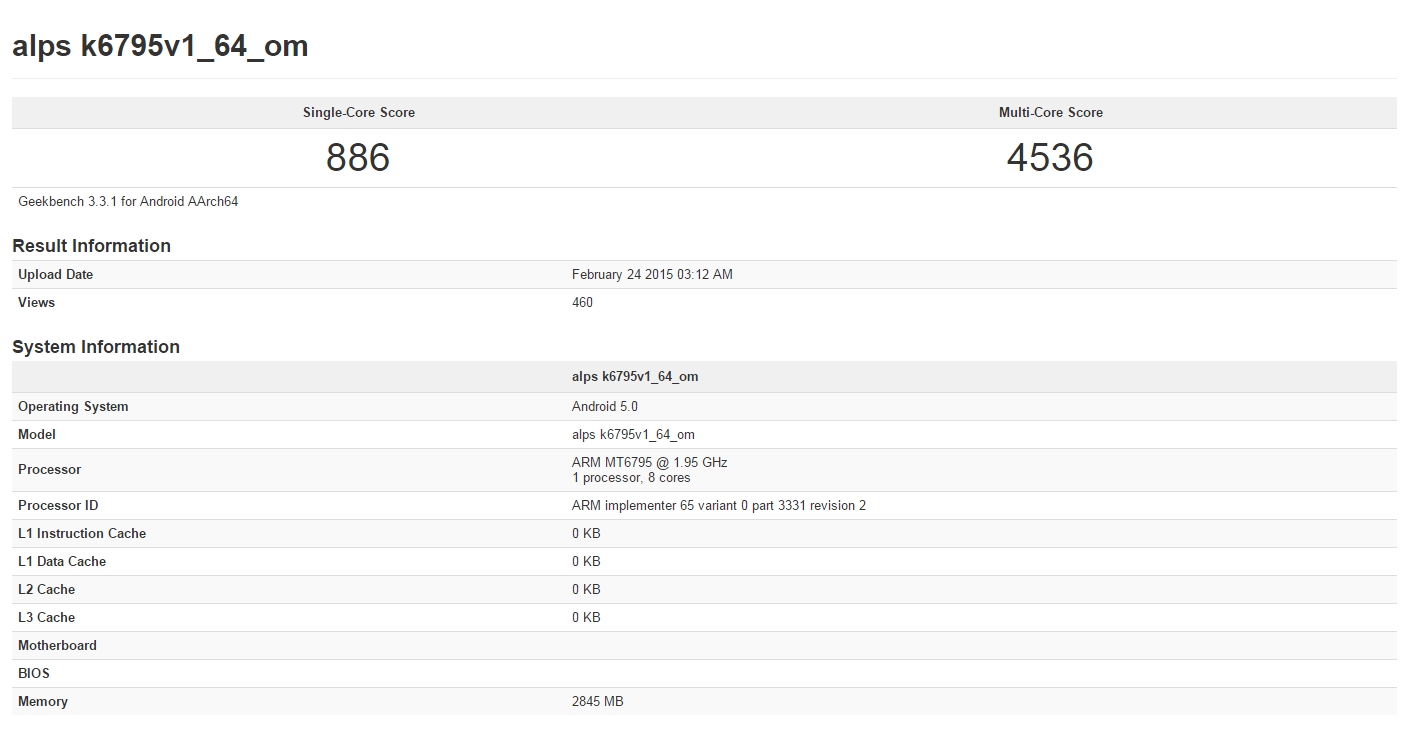
Task: Click the alps k6795v1_64_om page title
Action: (x=160, y=45)
